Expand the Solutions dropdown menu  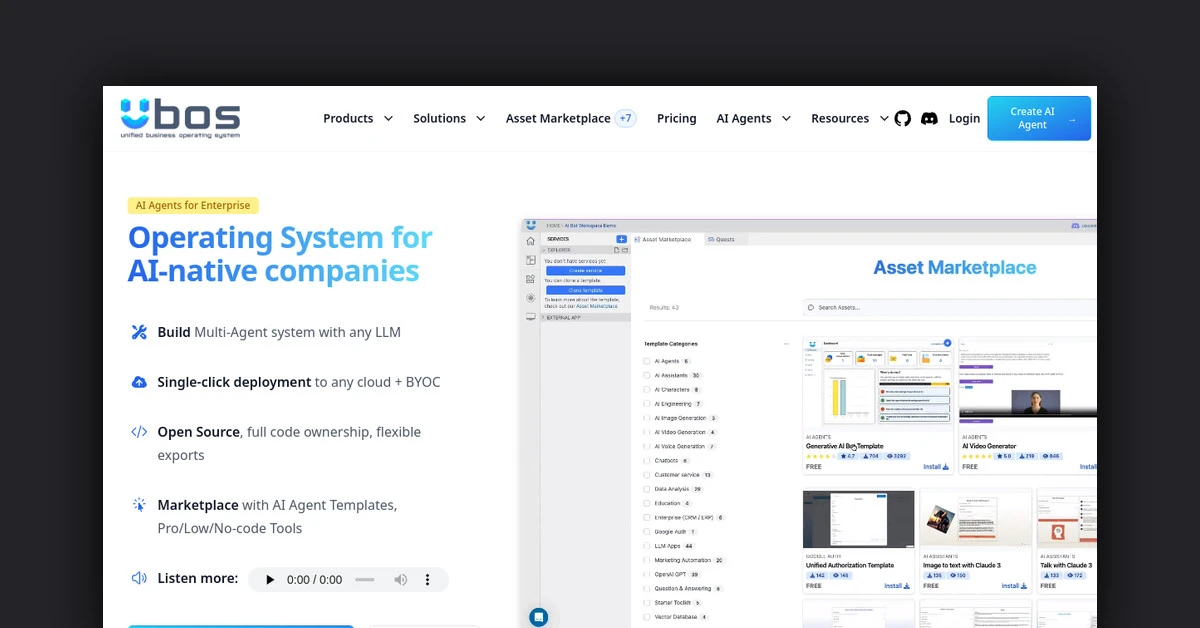click(x=449, y=118)
